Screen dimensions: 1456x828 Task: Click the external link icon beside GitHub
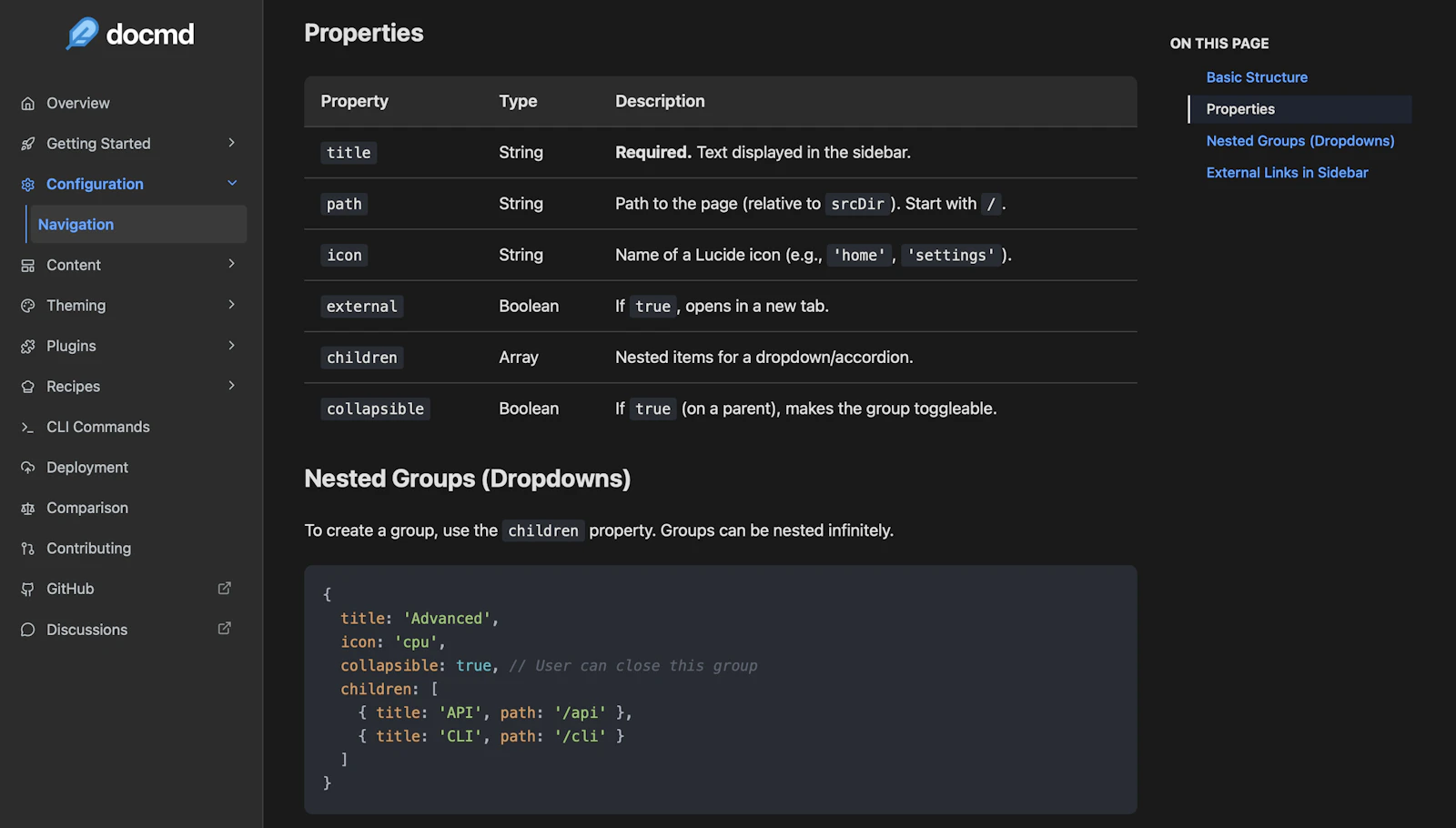point(225,588)
